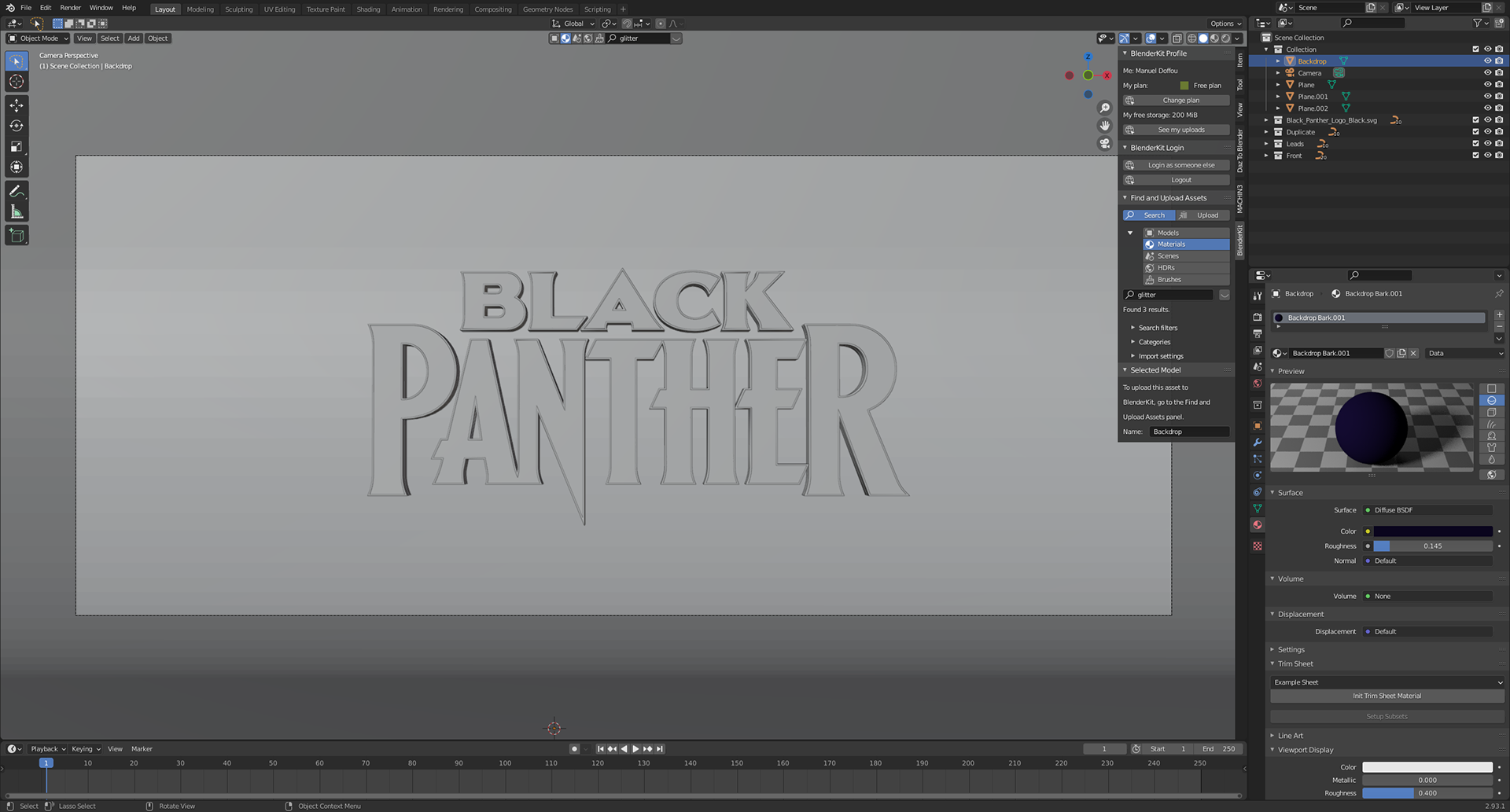Screen dimensions: 1510x812
Task: Select the Annotate tool
Action: point(17,191)
